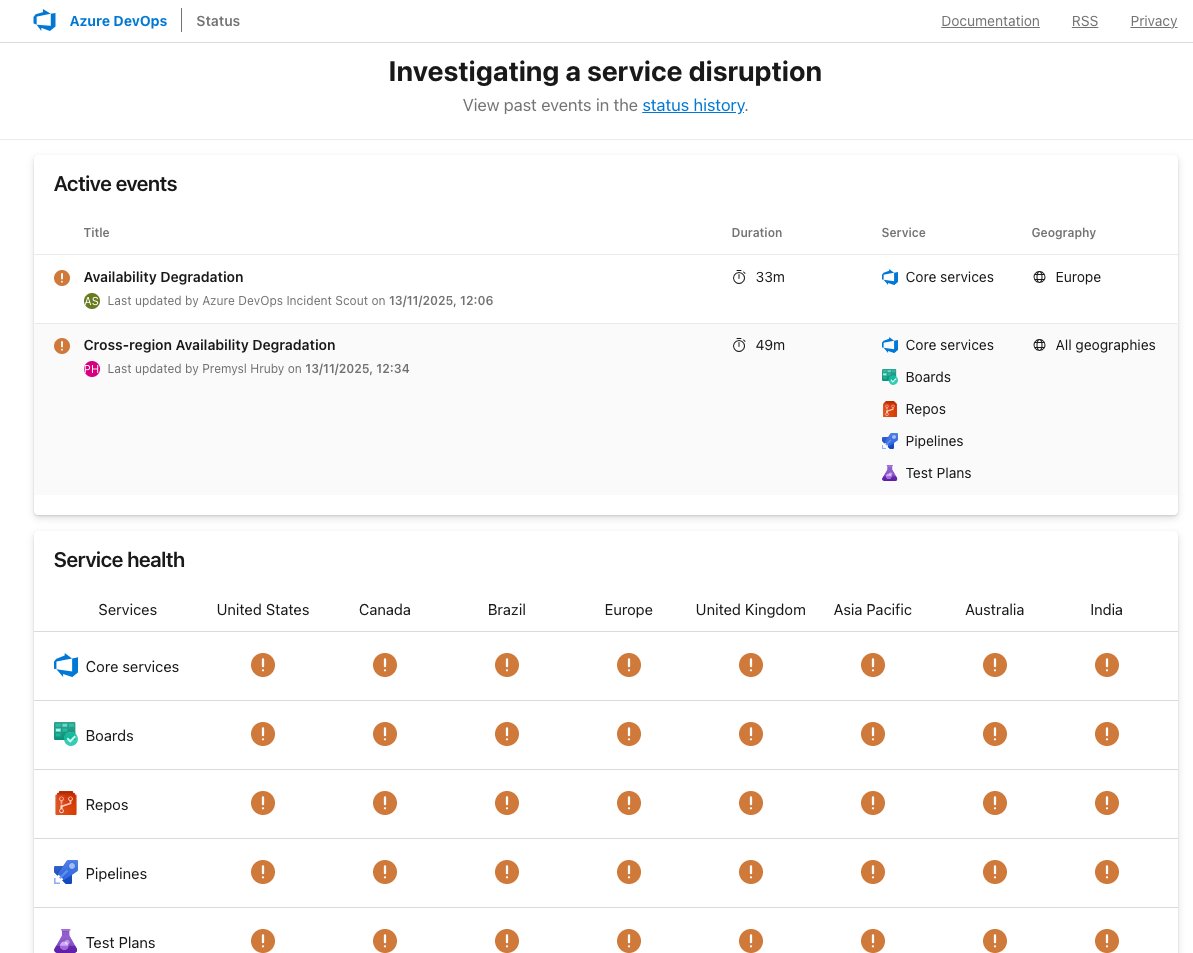This screenshot has height=953, width=1193.
Task: Open Pipelines Canada status indicator
Action: [x=385, y=872]
